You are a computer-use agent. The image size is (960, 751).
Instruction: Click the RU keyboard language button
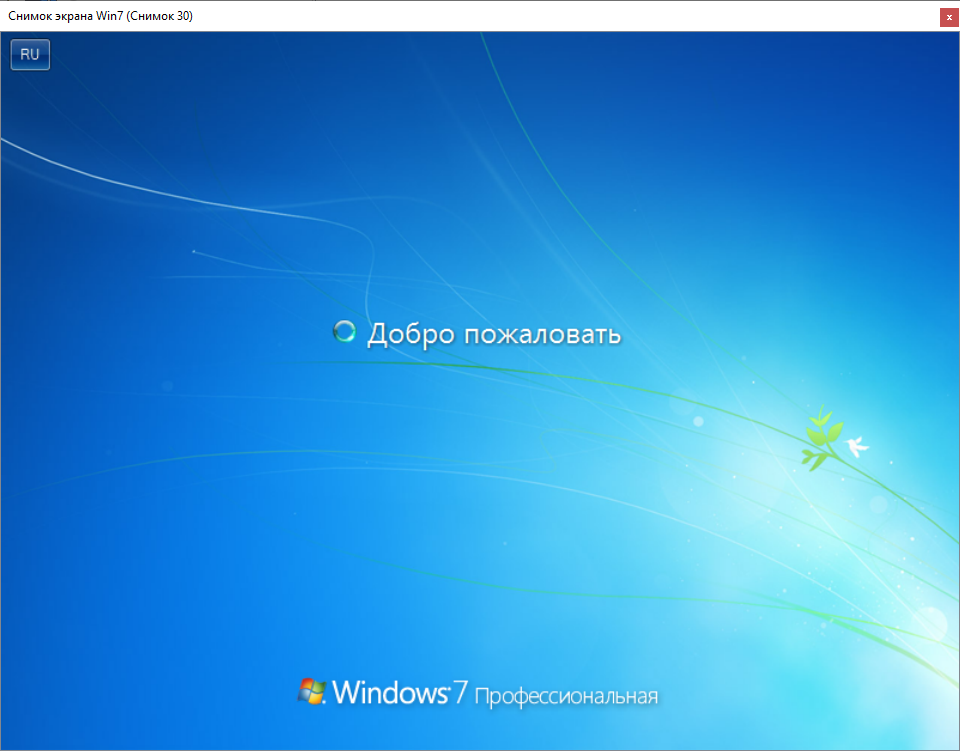[x=30, y=54]
